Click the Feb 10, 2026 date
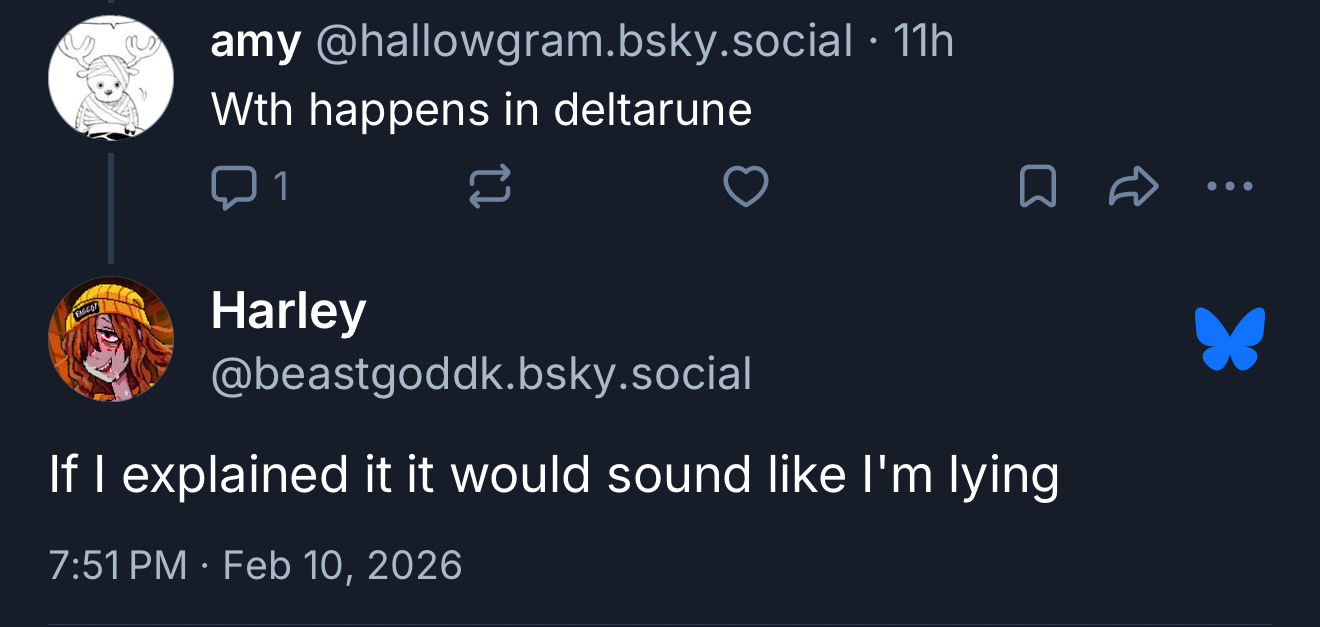The width and height of the screenshot is (1320, 627). 342,565
